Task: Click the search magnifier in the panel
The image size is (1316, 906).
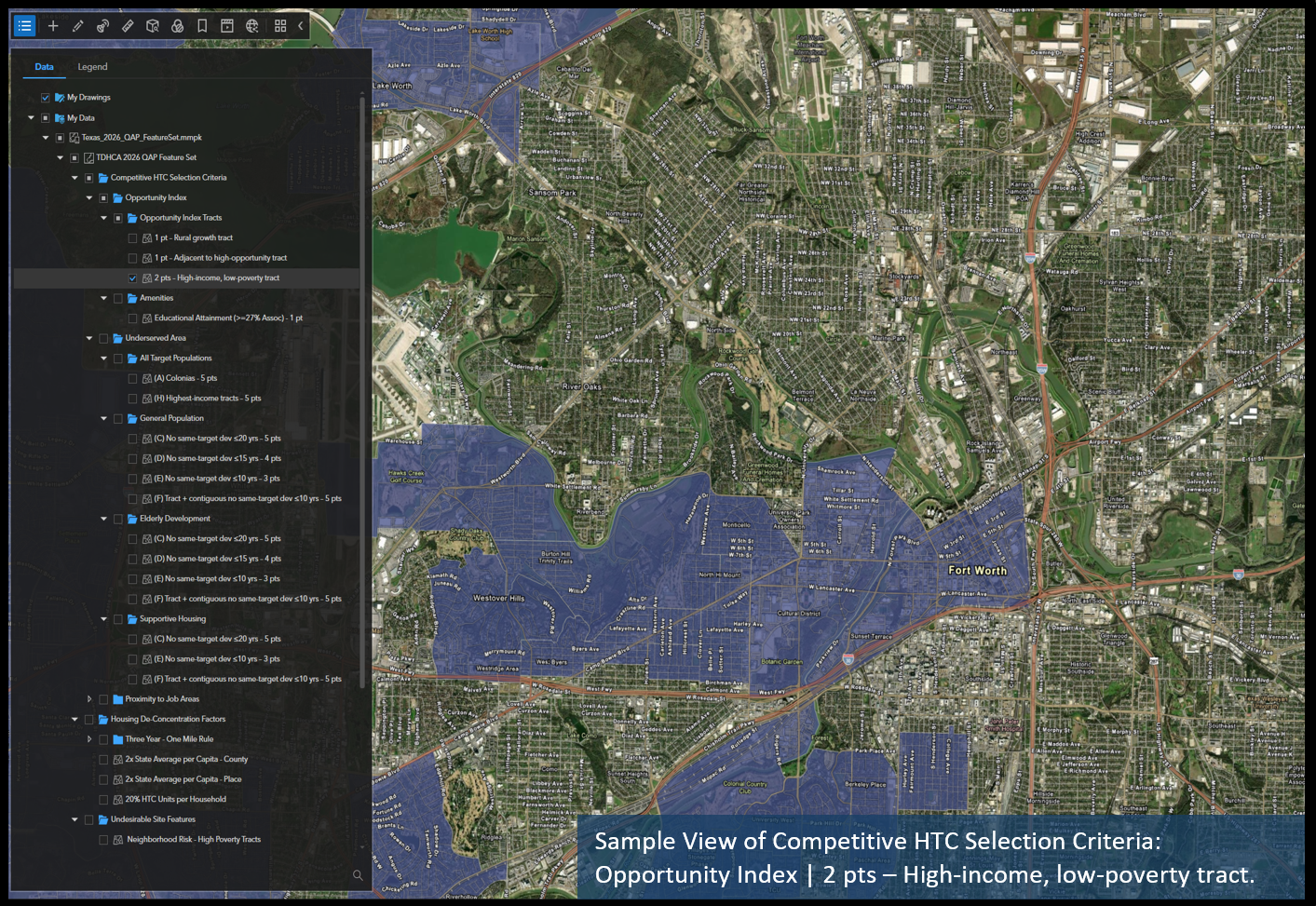Action: point(357,874)
